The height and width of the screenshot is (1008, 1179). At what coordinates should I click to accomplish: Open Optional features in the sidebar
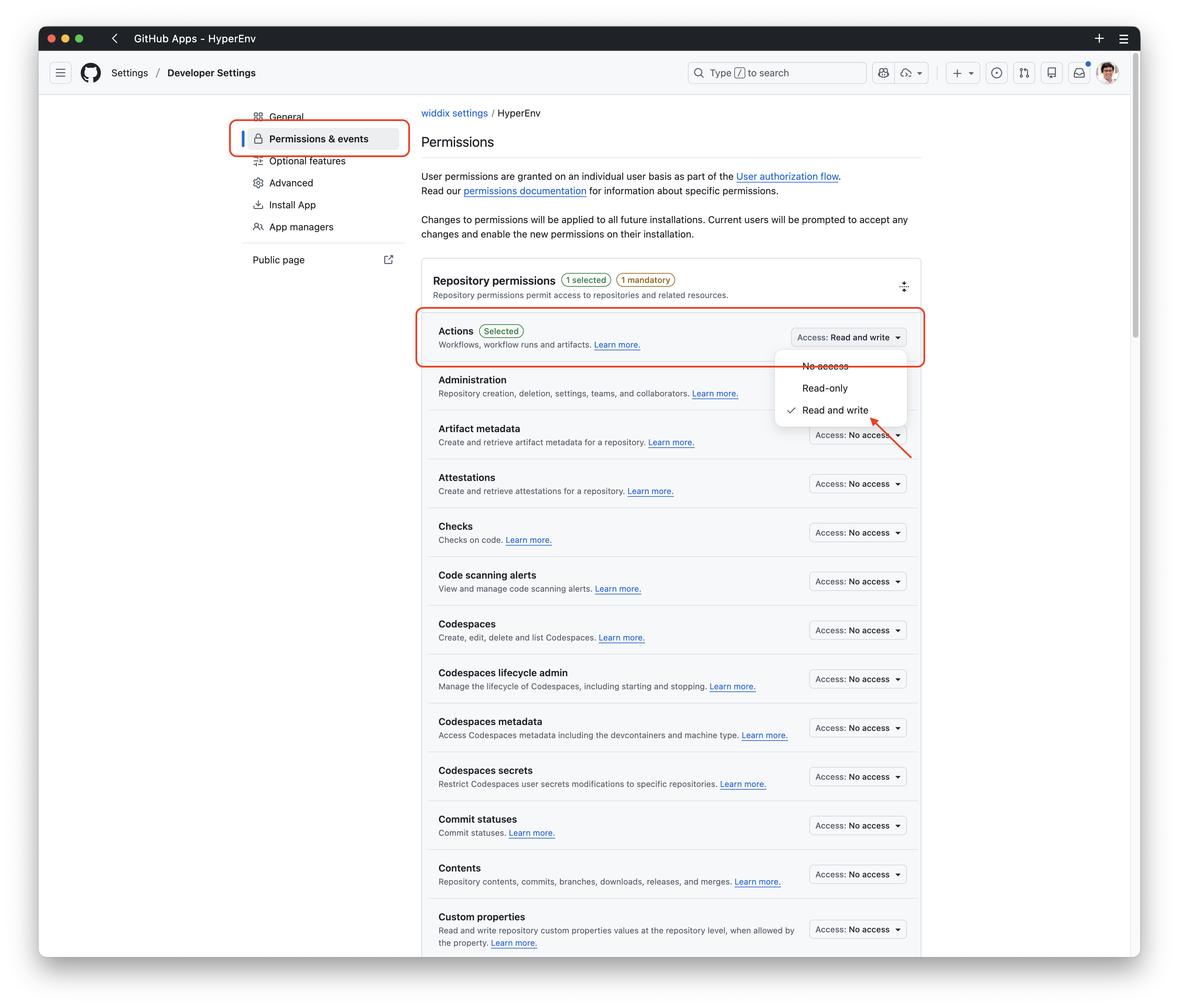(x=307, y=161)
